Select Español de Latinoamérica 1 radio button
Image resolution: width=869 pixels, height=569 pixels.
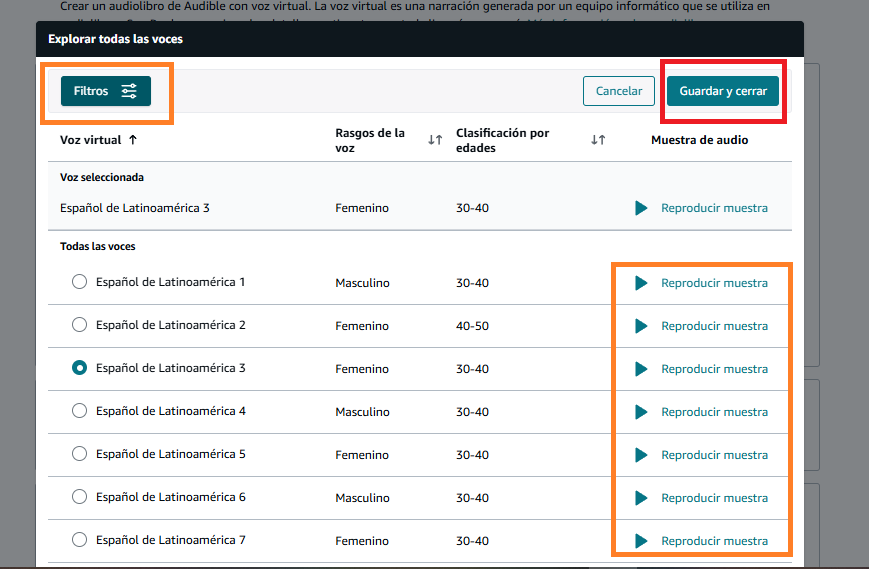[79, 281]
